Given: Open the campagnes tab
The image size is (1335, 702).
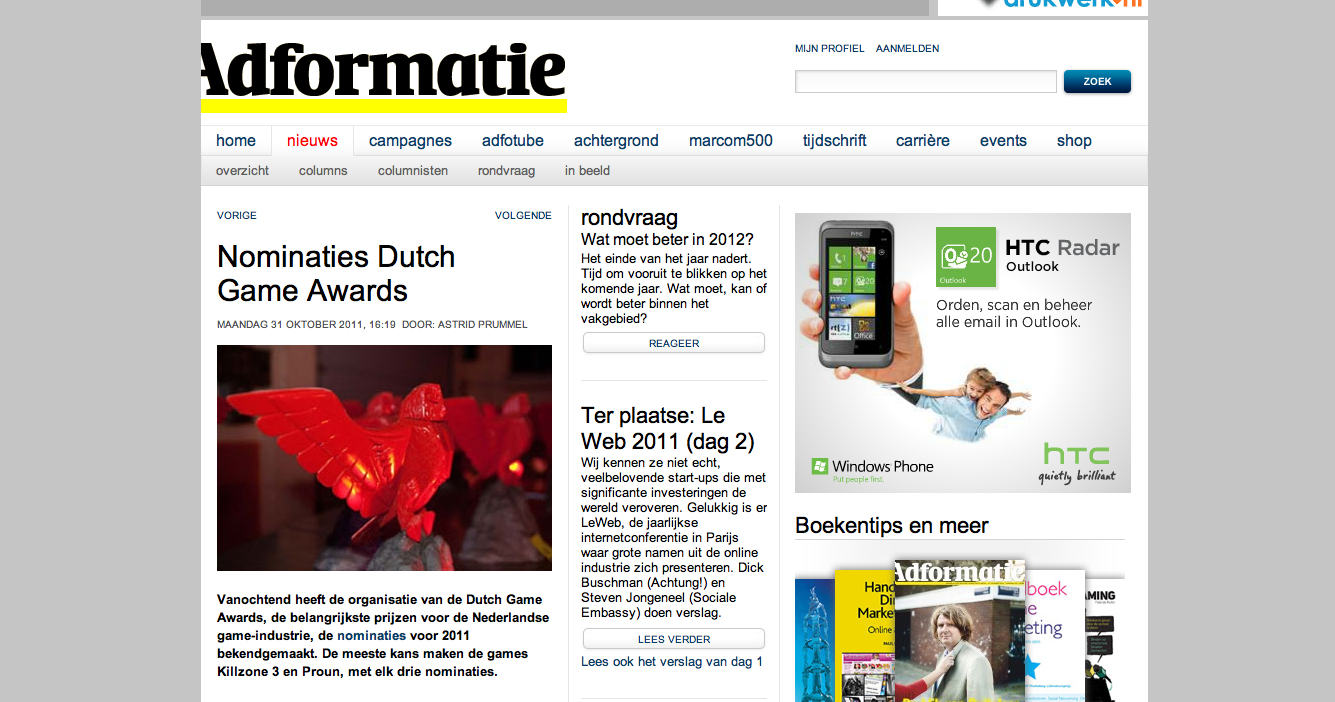Looking at the screenshot, I should tap(410, 141).
